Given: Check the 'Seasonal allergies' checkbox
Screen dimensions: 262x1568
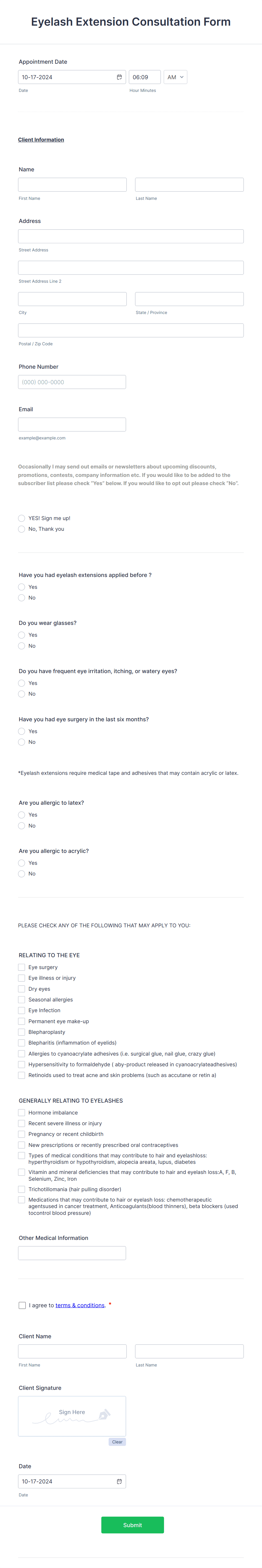Looking at the screenshot, I should (21, 999).
